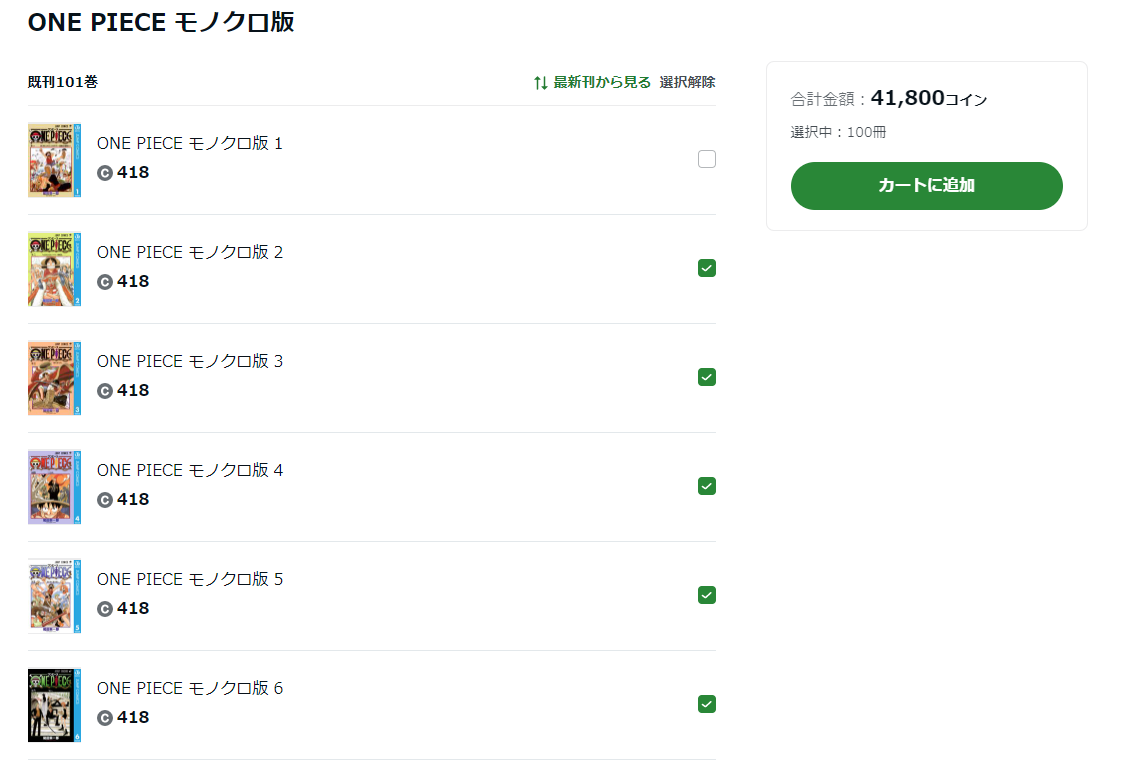Uncheck the box for ONE PIECE モノクロ版 3

point(707,377)
